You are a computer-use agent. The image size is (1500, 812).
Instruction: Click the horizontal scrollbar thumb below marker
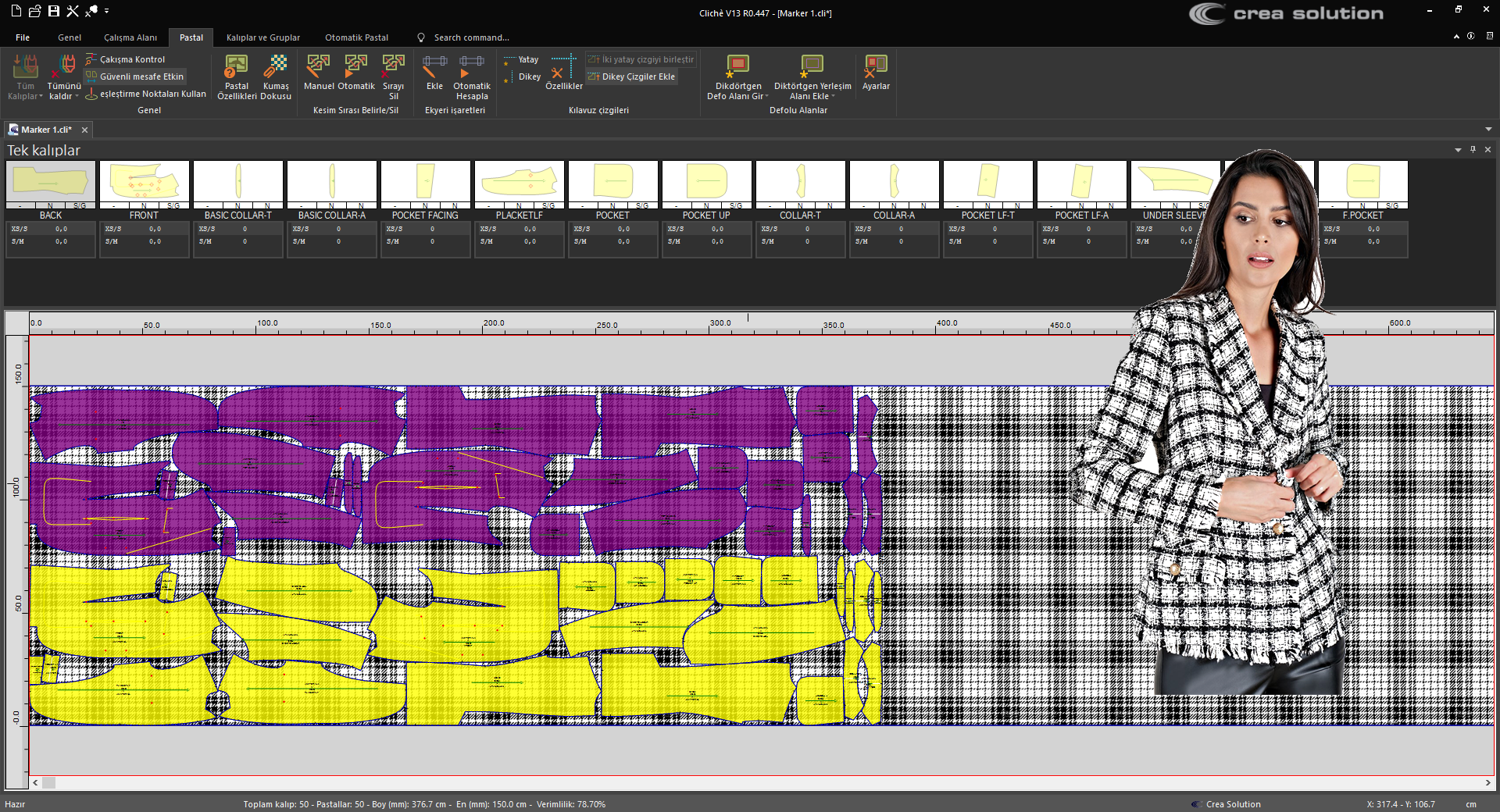coord(48,782)
